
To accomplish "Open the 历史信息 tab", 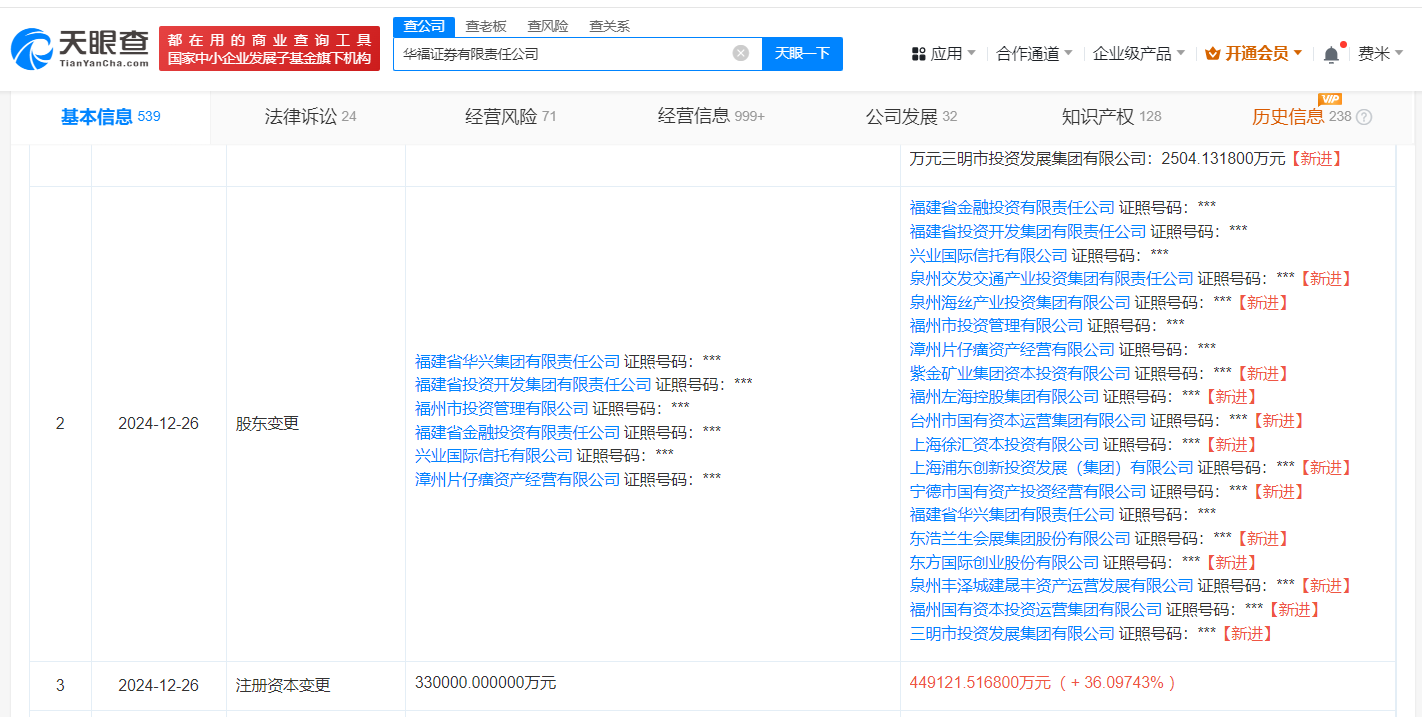I will (1301, 117).
